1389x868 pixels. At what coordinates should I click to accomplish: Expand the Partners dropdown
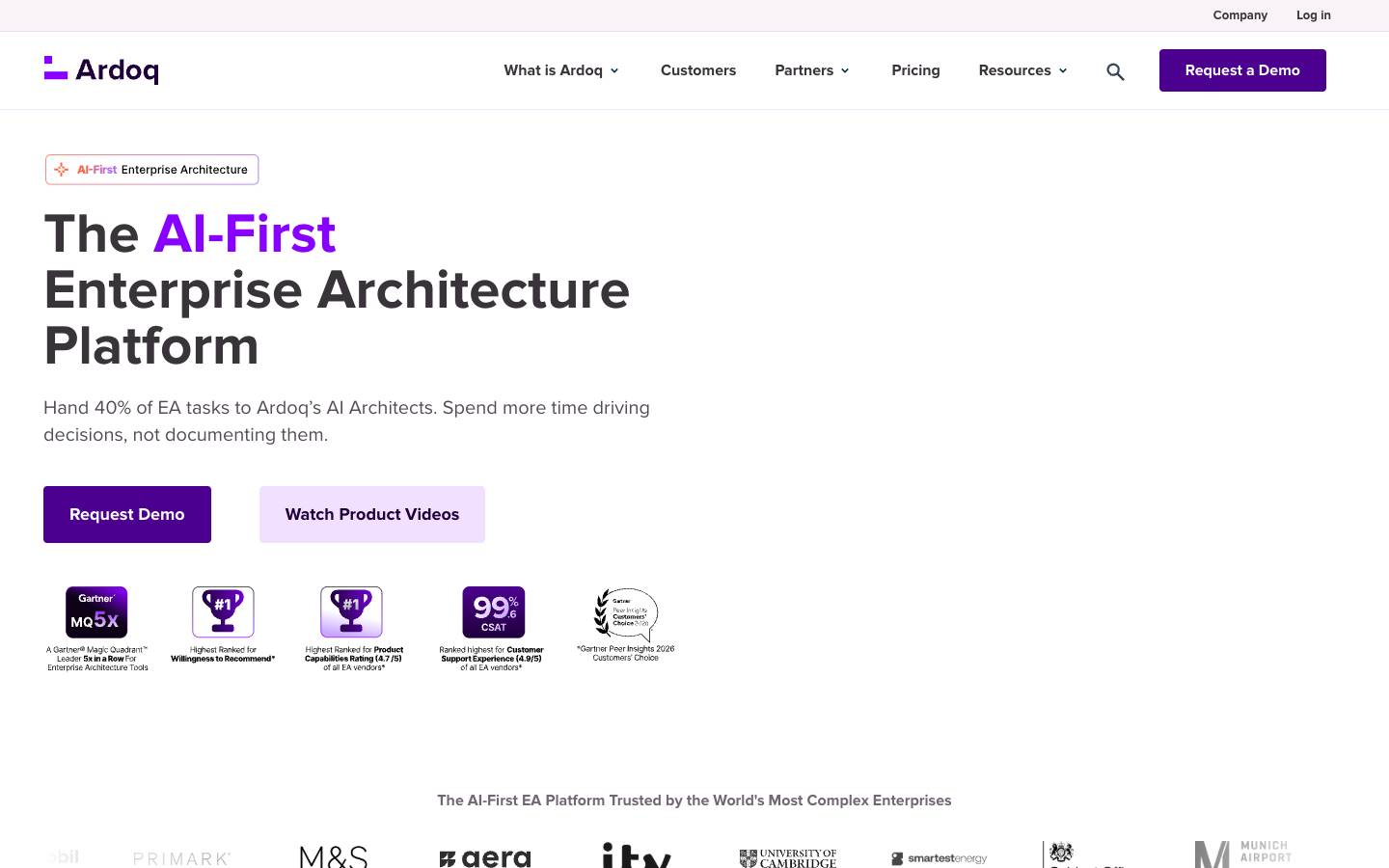click(812, 70)
